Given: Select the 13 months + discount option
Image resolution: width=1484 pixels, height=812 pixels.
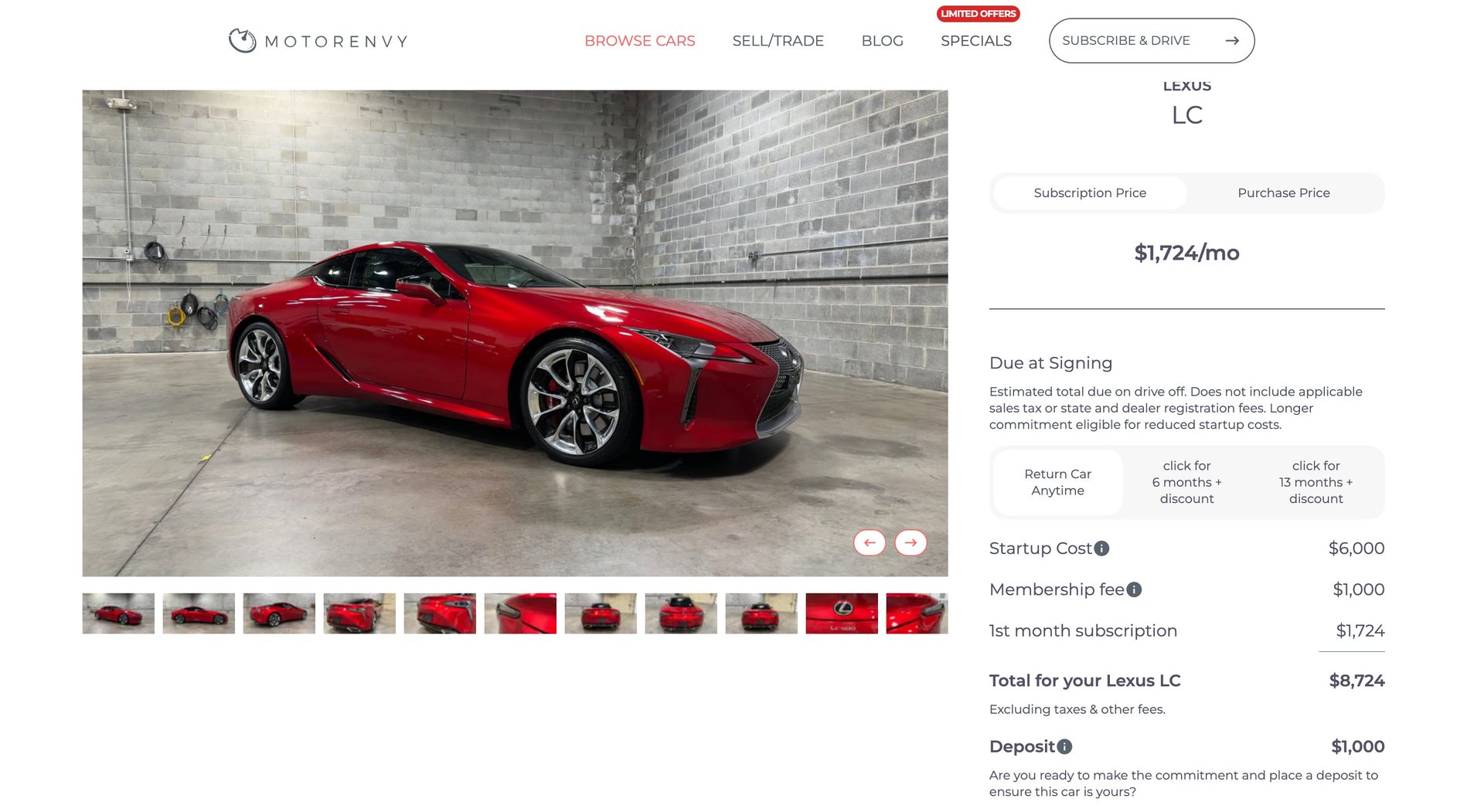Looking at the screenshot, I should click(1316, 482).
